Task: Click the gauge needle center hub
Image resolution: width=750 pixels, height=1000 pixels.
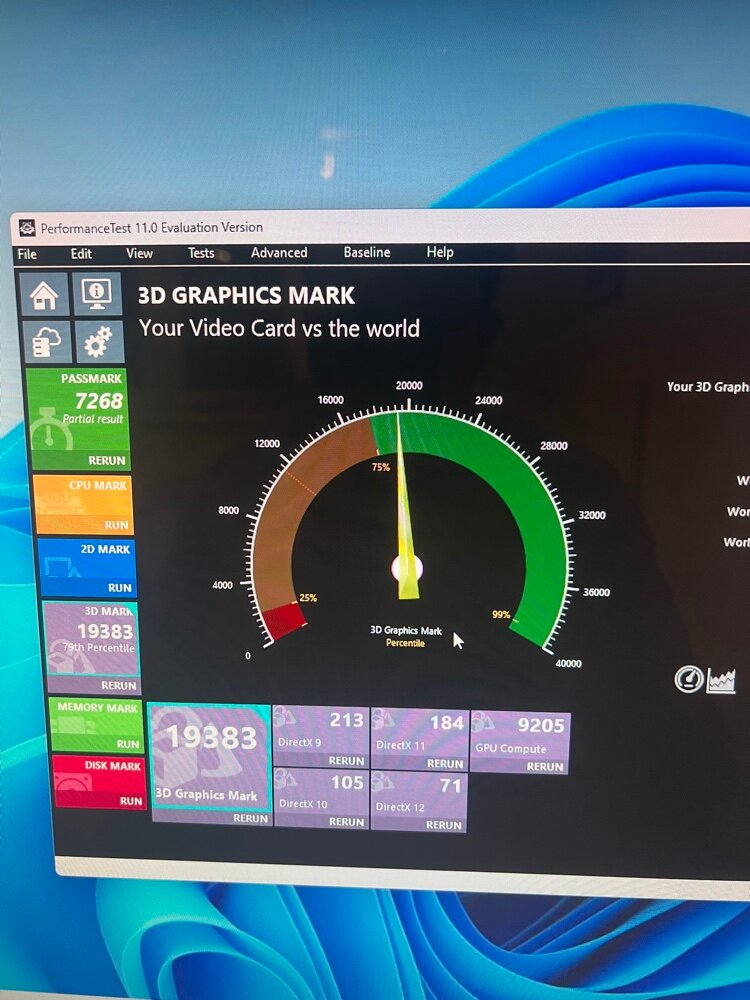Action: tap(406, 567)
